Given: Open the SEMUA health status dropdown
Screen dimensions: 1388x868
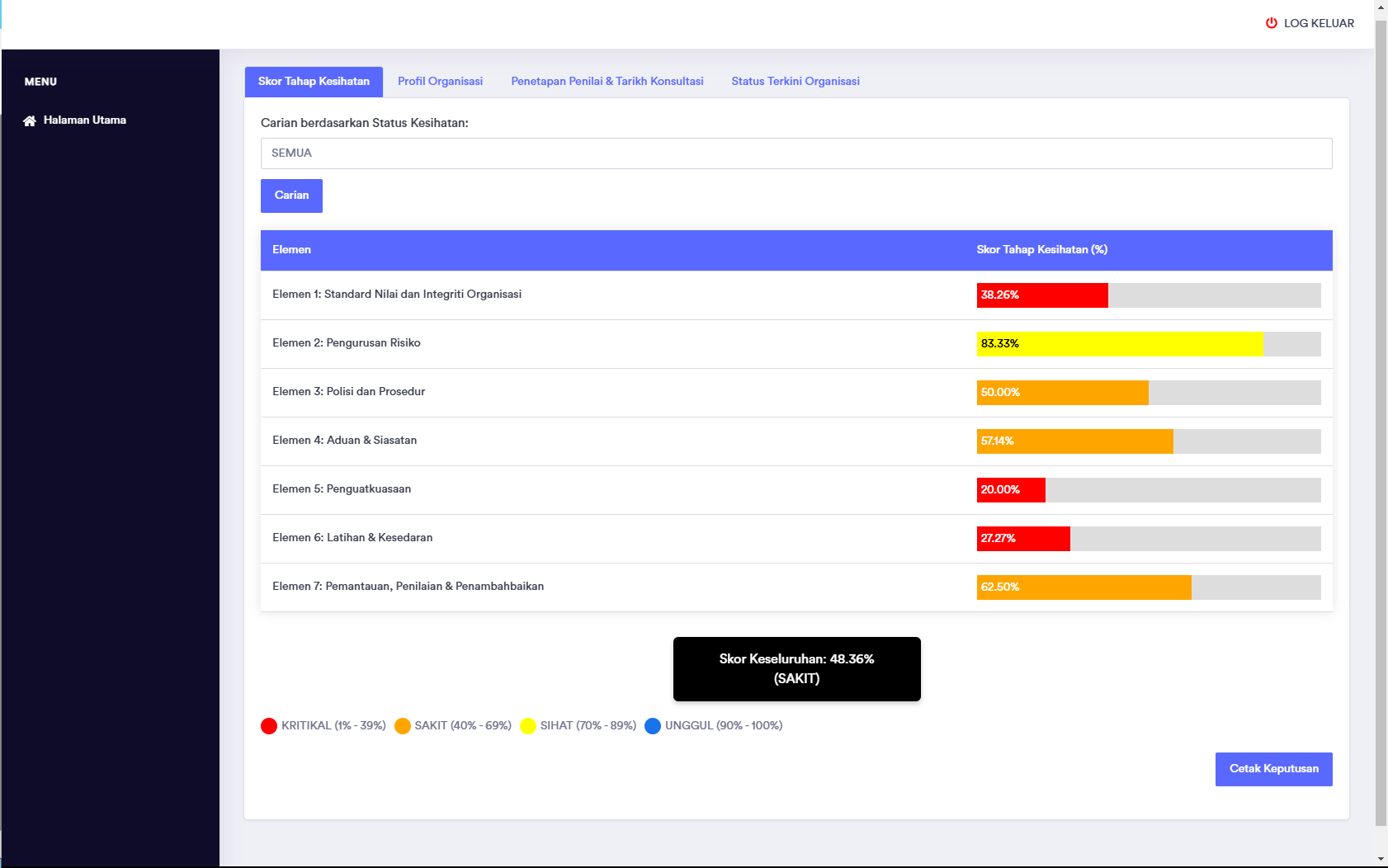Looking at the screenshot, I should pos(796,153).
